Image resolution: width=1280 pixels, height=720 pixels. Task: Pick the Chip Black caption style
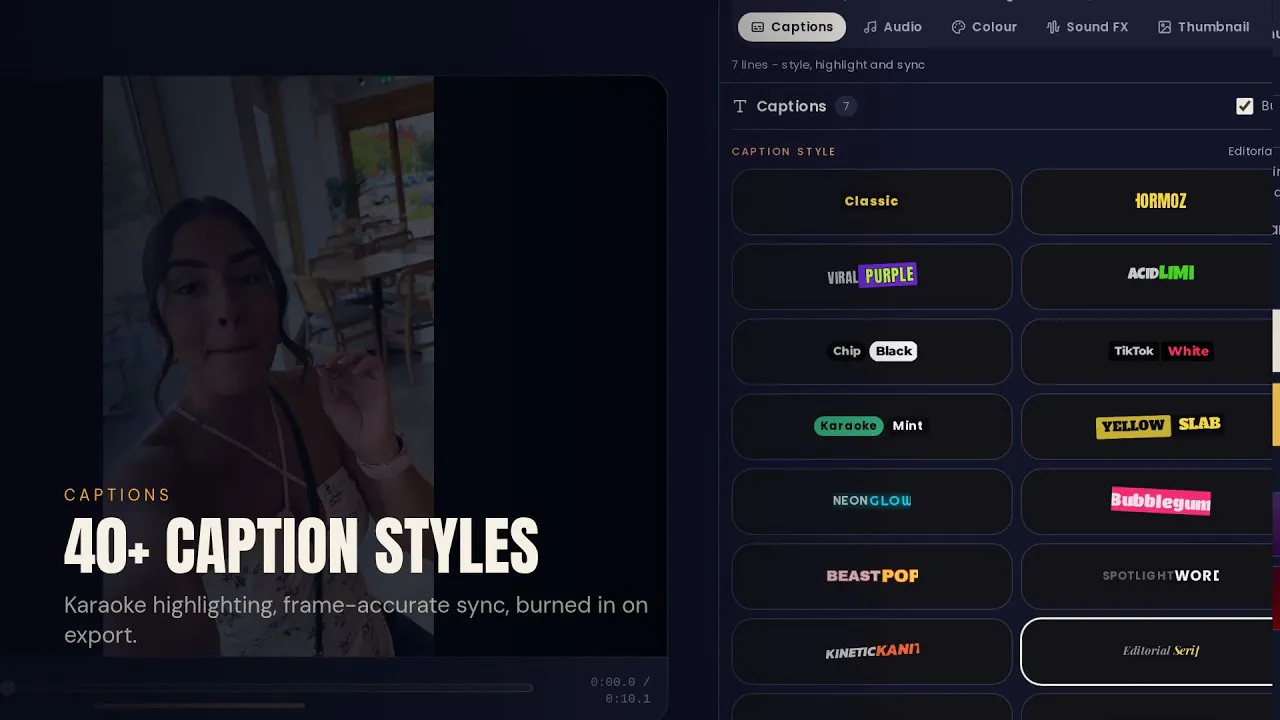(x=872, y=351)
